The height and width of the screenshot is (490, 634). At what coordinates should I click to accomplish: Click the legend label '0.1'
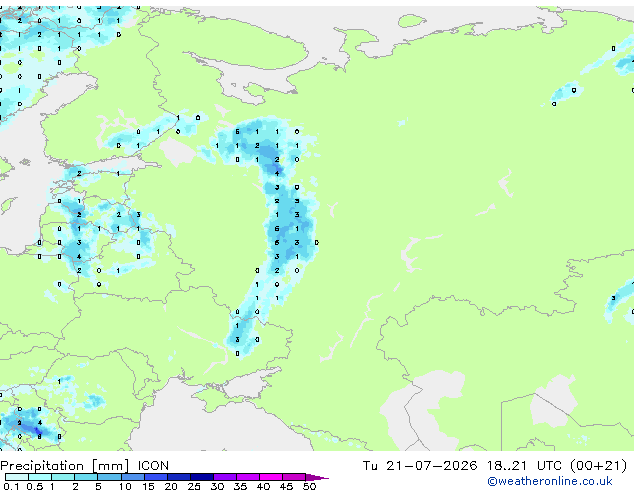coord(11,486)
